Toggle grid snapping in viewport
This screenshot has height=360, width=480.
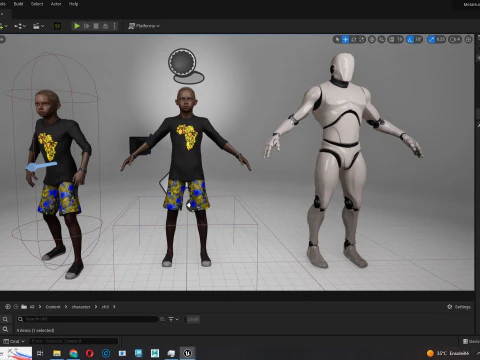tap(392, 40)
